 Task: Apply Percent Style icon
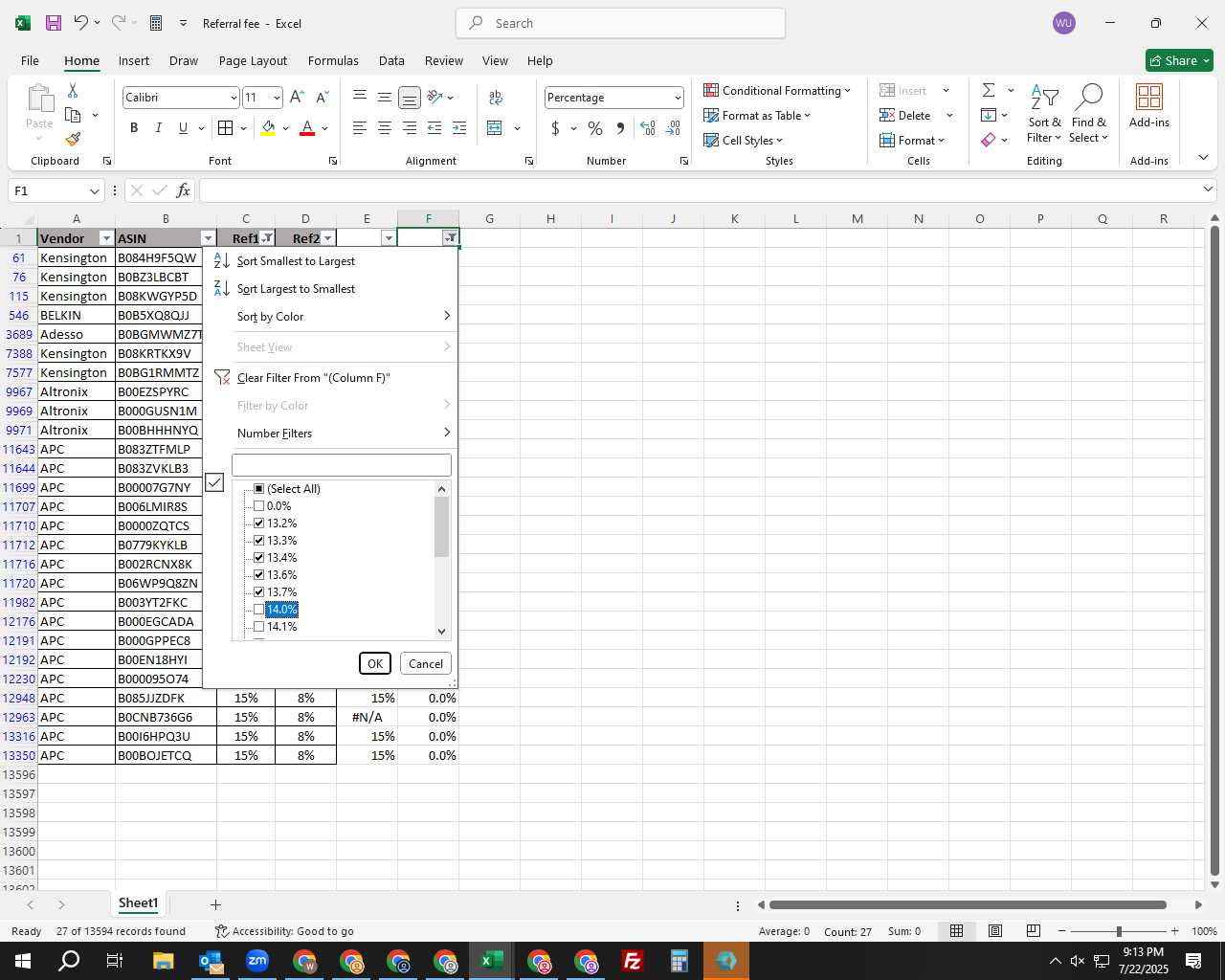pyautogui.click(x=595, y=128)
